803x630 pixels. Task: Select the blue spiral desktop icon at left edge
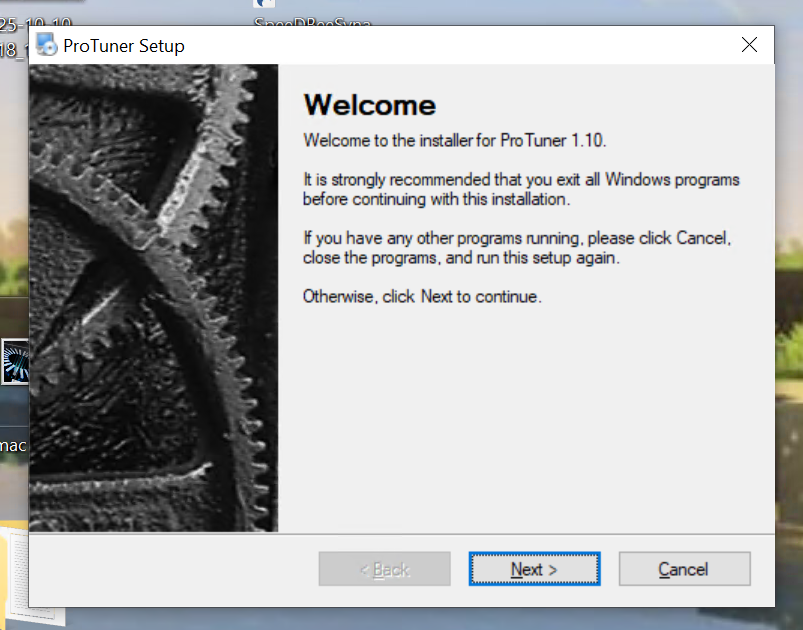click(14, 362)
